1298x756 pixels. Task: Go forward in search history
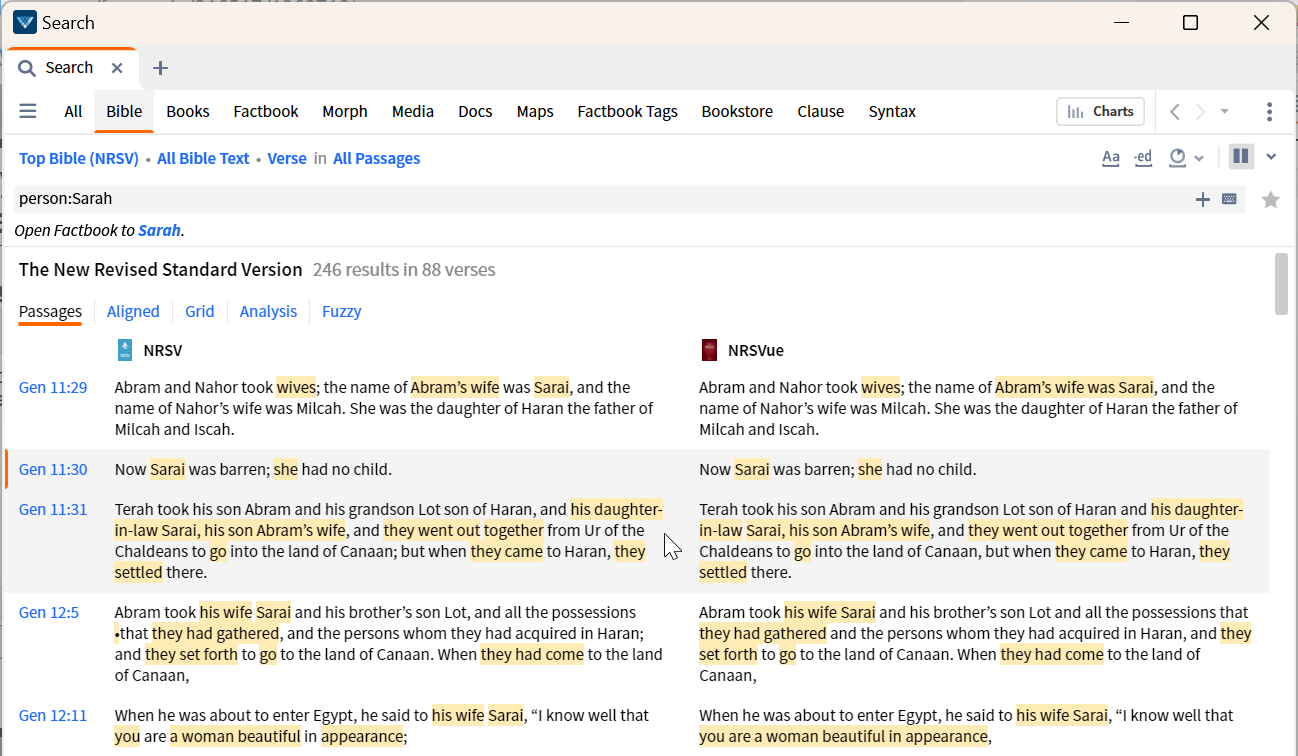click(x=1201, y=111)
